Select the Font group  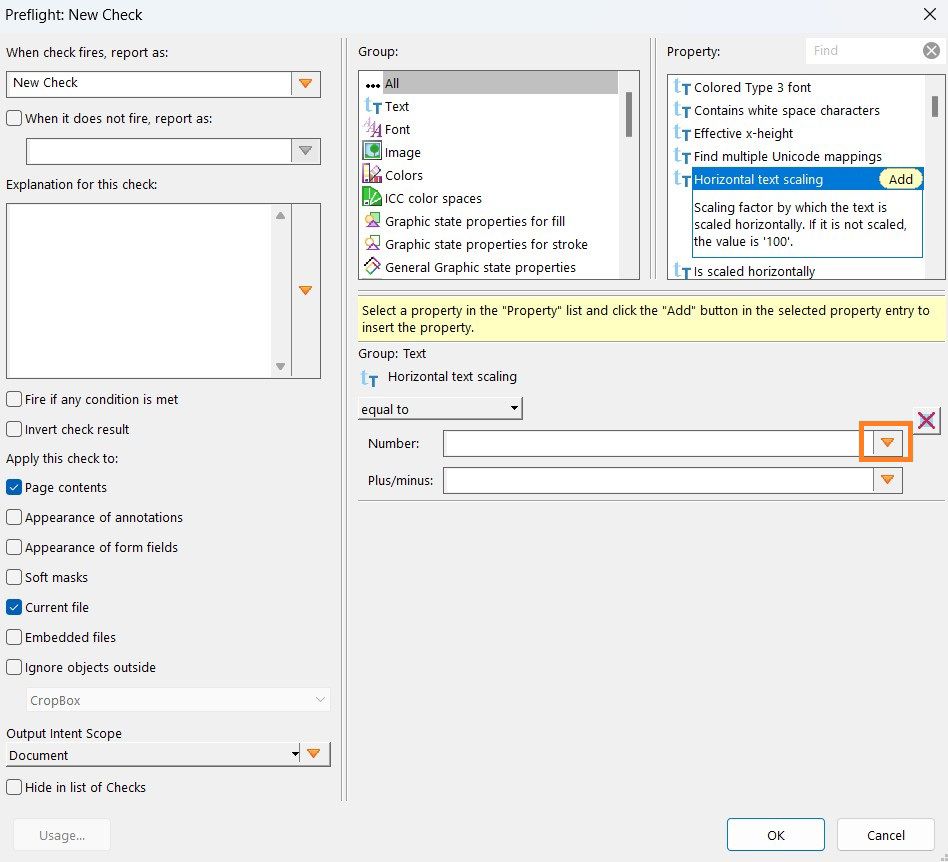(x=397, y=129)
